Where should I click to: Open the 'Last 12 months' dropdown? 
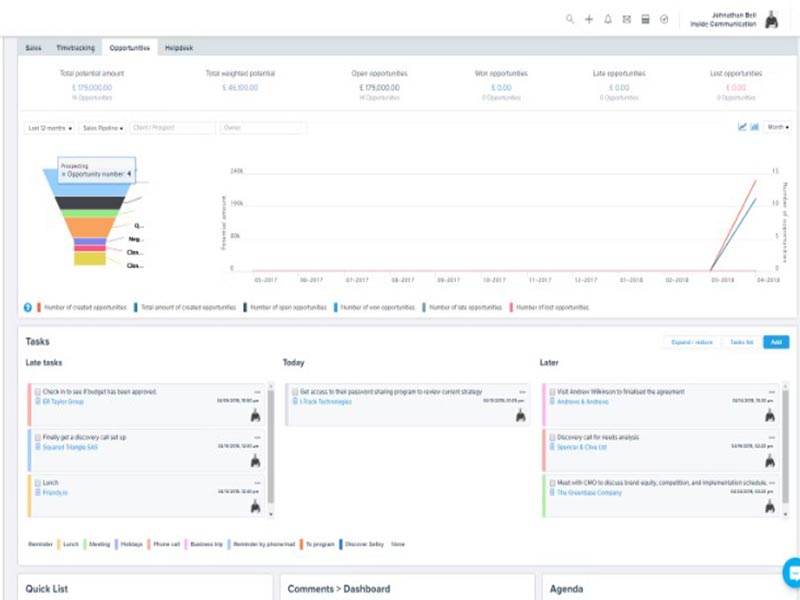pos(50,128)
